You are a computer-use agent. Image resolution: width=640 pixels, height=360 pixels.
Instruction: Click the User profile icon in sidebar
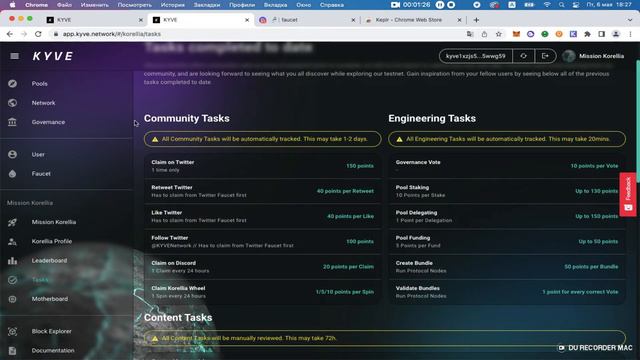point(13,154)
